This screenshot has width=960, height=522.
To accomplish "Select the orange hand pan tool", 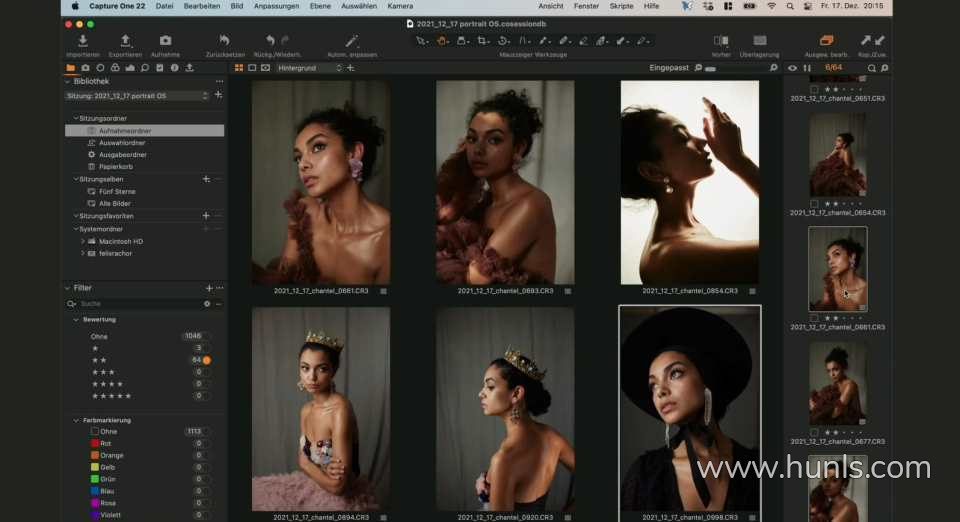I will coord(442,40).
